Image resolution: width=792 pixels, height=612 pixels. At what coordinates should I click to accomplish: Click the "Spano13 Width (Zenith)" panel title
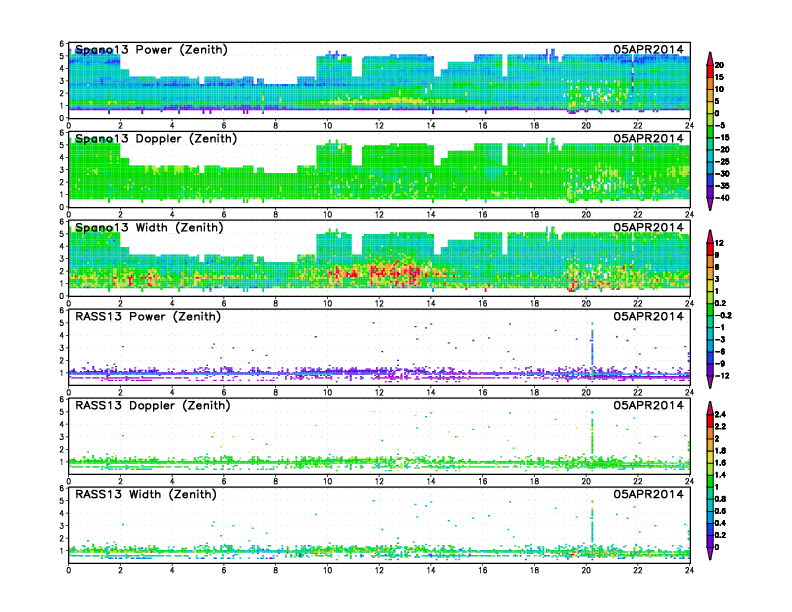(x=149, y=228)
